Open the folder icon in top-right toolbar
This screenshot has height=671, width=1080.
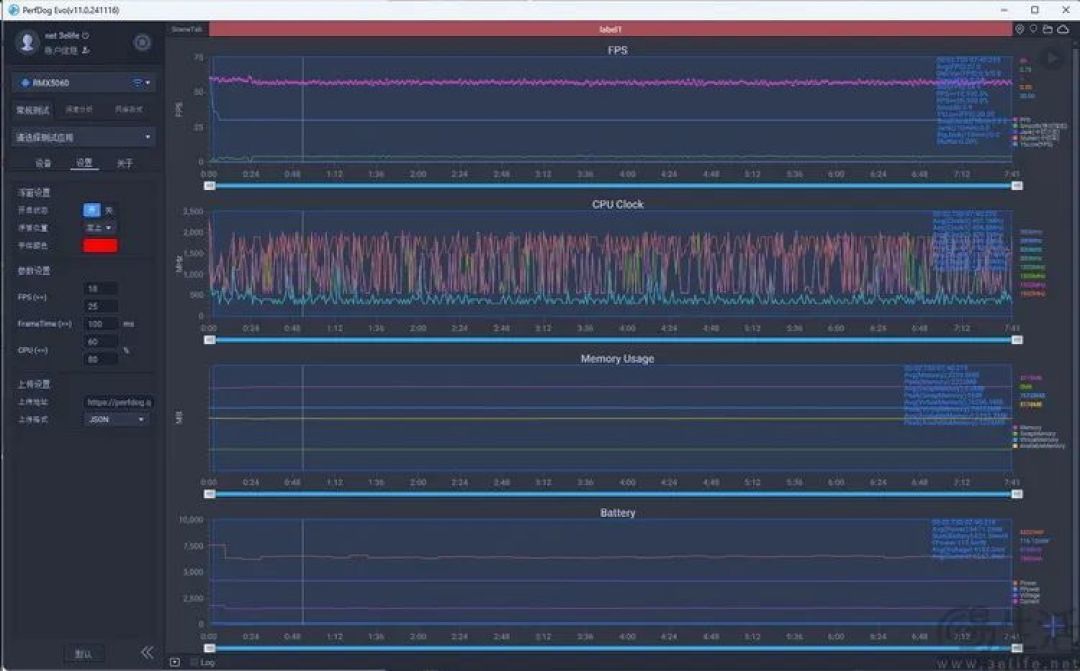(x=1048, y=29)
